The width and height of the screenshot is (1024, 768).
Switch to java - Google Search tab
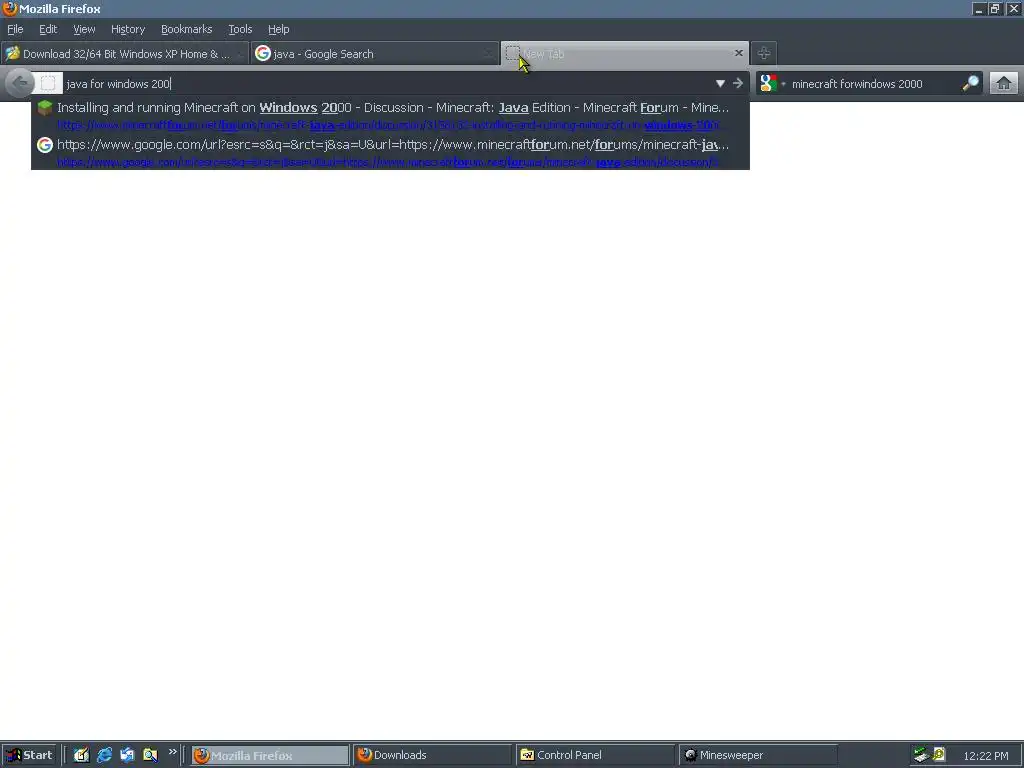374,54
